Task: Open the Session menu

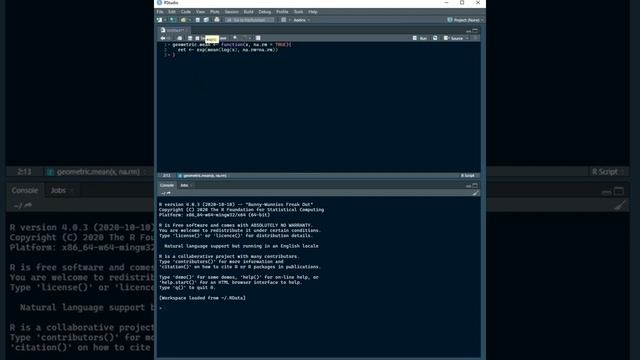Action: tap(231, 12)
